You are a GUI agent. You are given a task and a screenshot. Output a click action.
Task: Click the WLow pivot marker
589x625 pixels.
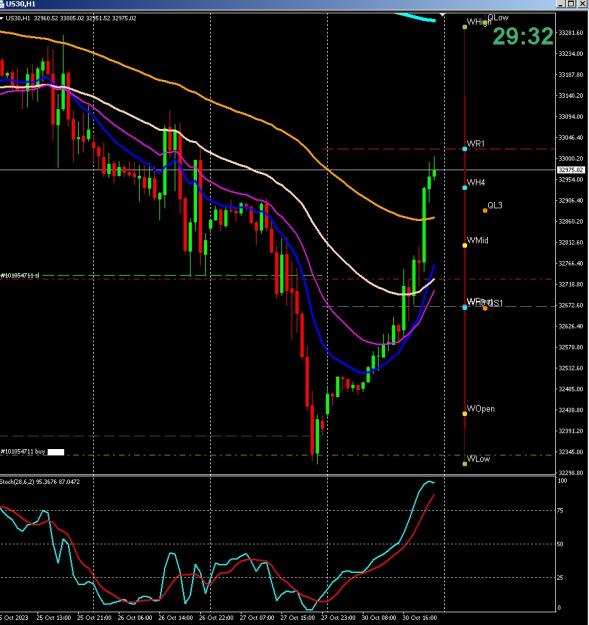(x=465, y=464)
